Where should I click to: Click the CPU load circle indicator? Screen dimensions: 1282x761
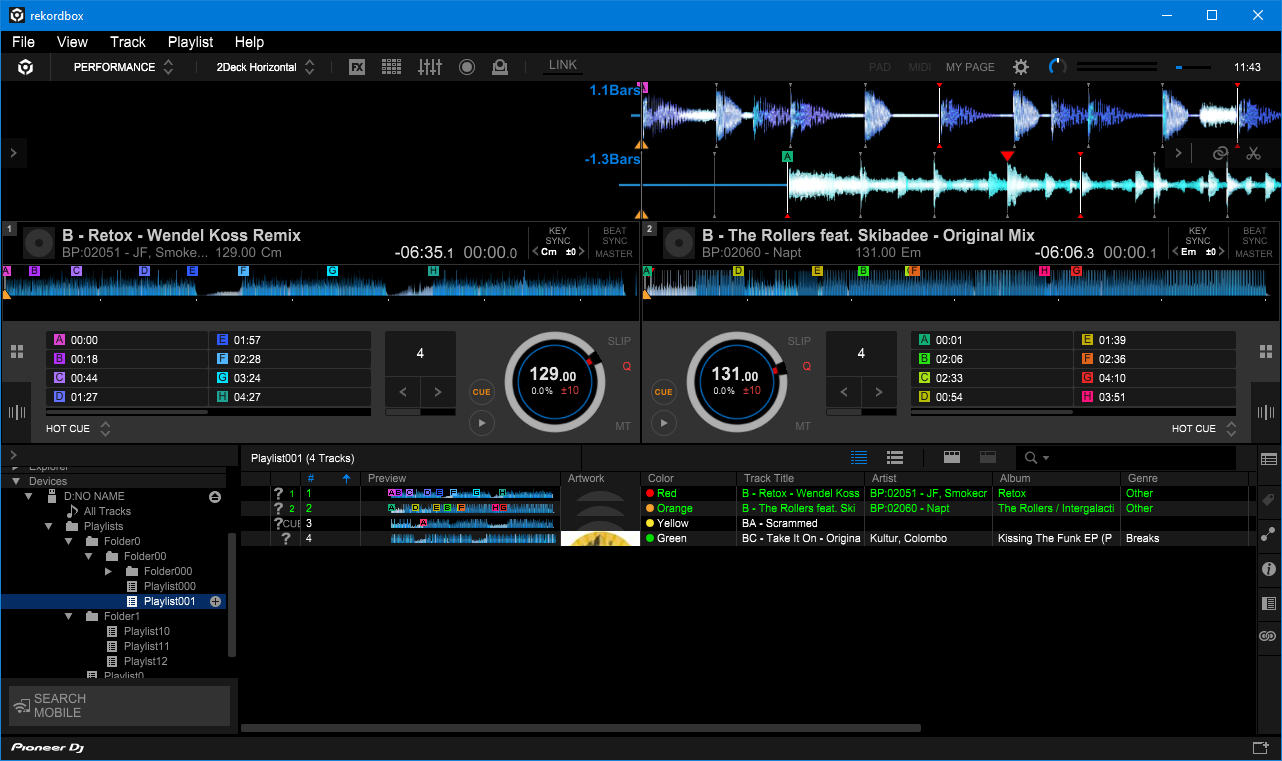(x=1057, y=67)
